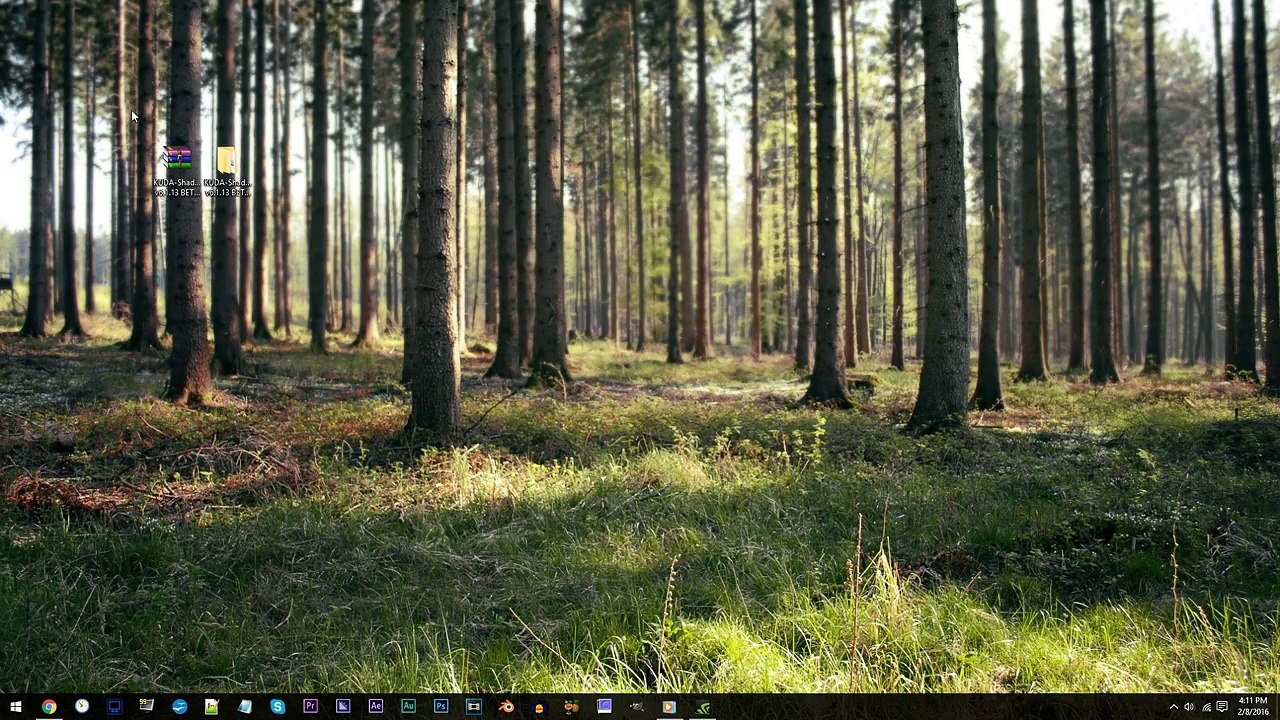
Task: Open the volume control in system tray
Action: (x=1190, y=707)
